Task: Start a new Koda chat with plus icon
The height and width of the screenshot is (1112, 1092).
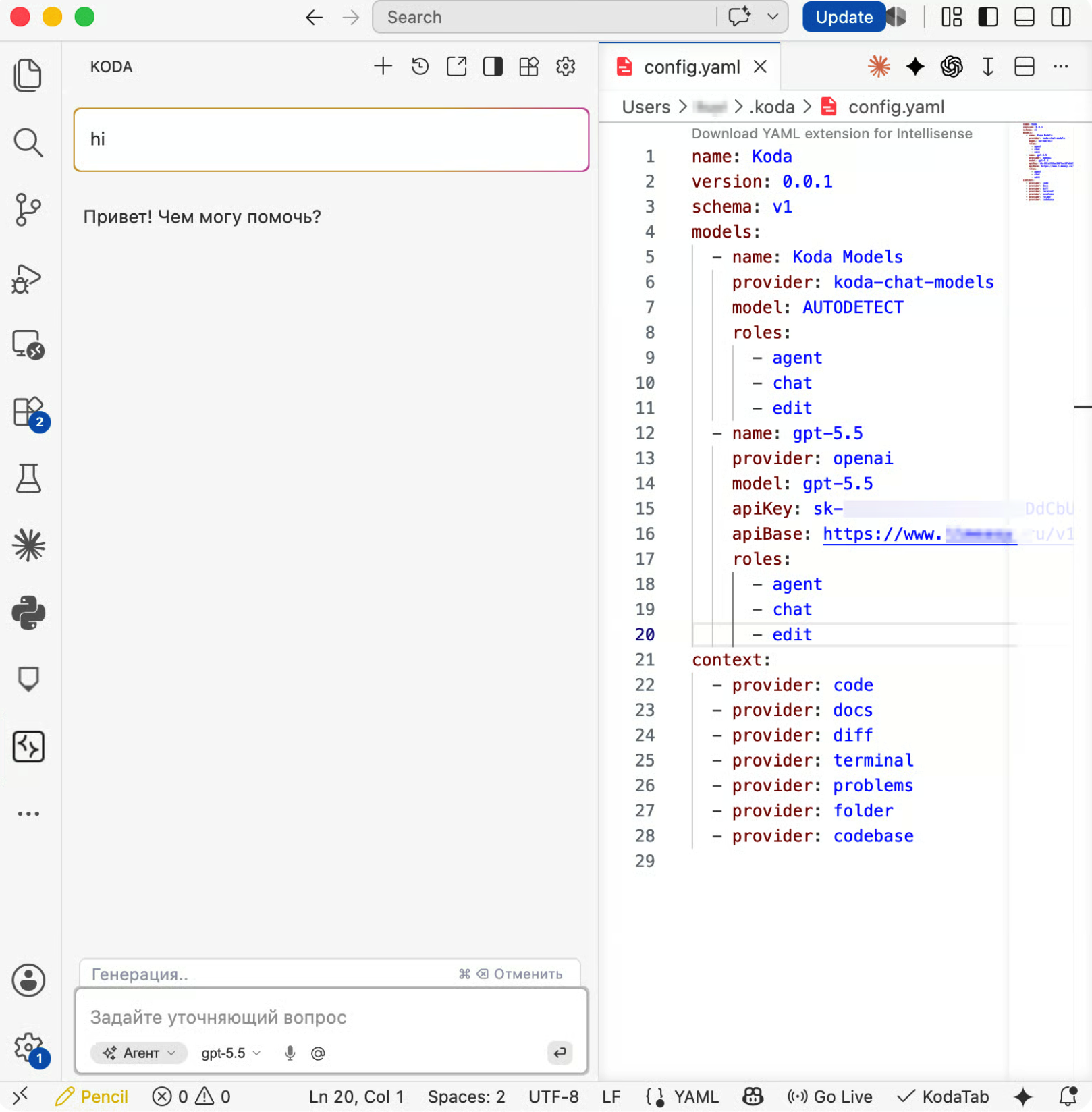Action: tap(383, 66)
